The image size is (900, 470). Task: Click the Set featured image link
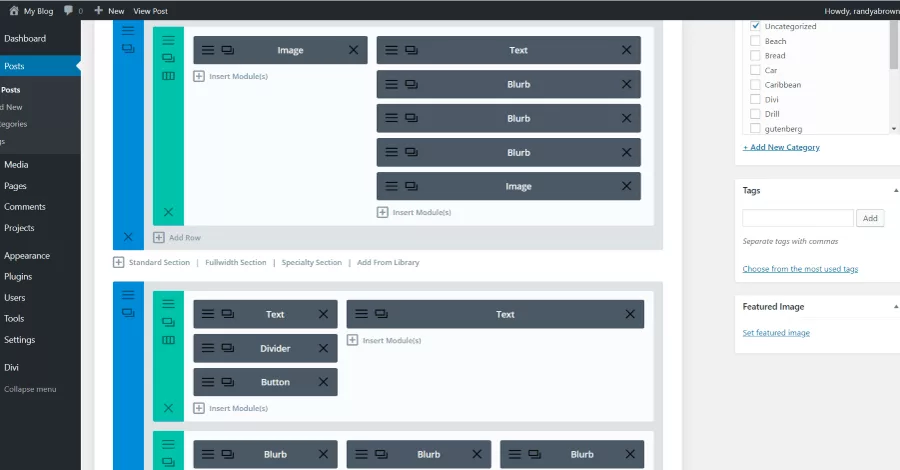pyautogui.click(x=776, y=333)
